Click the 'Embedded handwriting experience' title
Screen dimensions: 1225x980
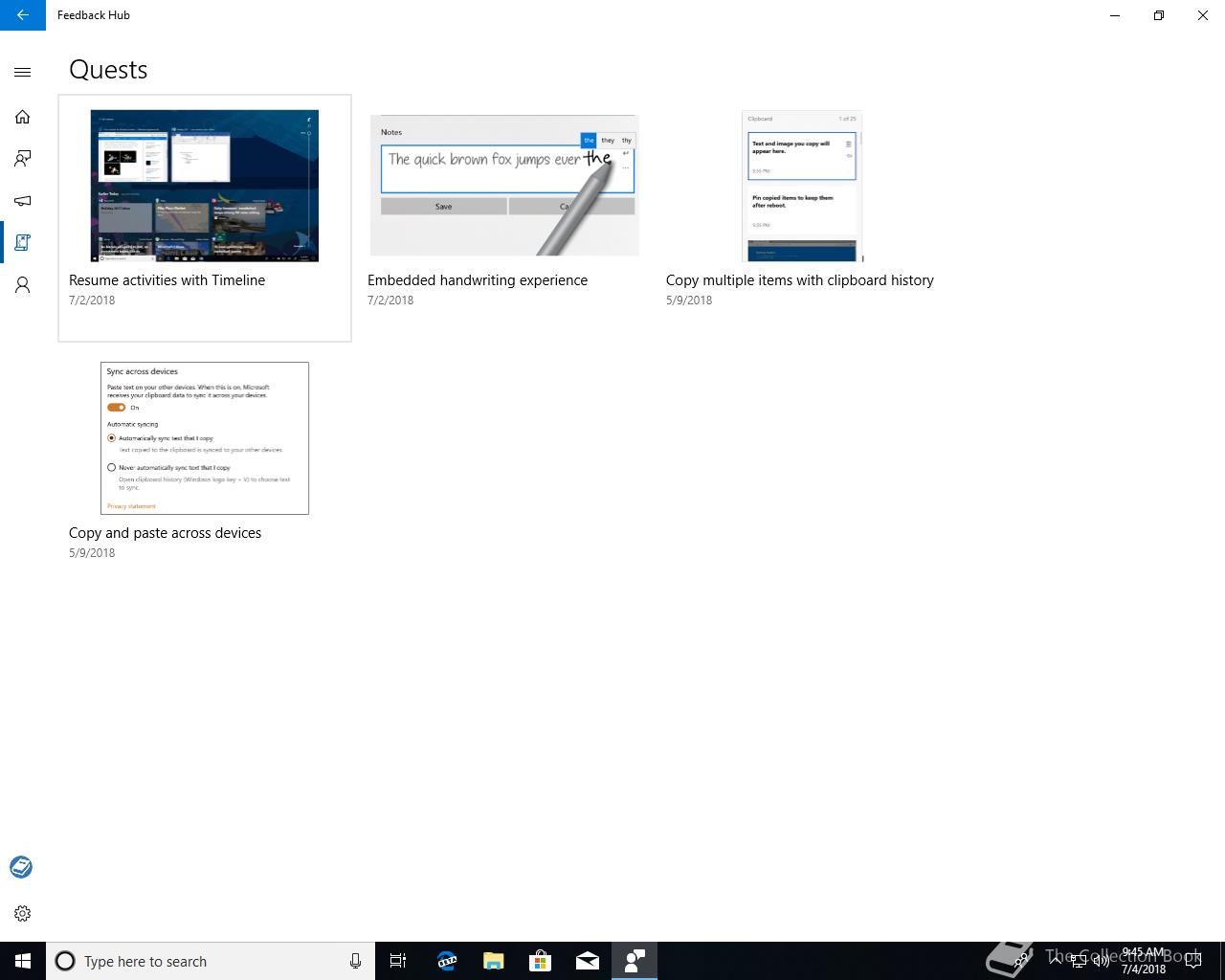pyautogui.click(x=478, y=280)
